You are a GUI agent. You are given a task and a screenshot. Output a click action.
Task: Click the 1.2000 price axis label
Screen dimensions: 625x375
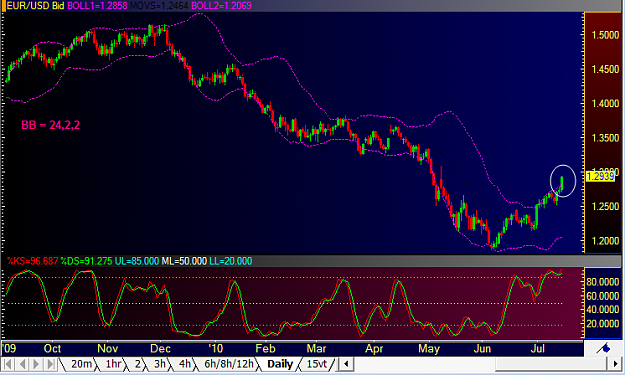[605, 241]
